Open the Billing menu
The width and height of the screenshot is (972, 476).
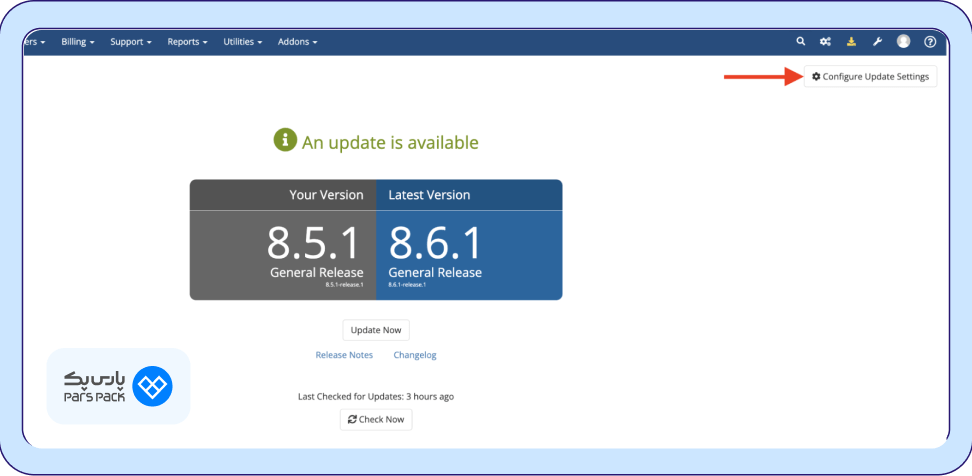78,42
